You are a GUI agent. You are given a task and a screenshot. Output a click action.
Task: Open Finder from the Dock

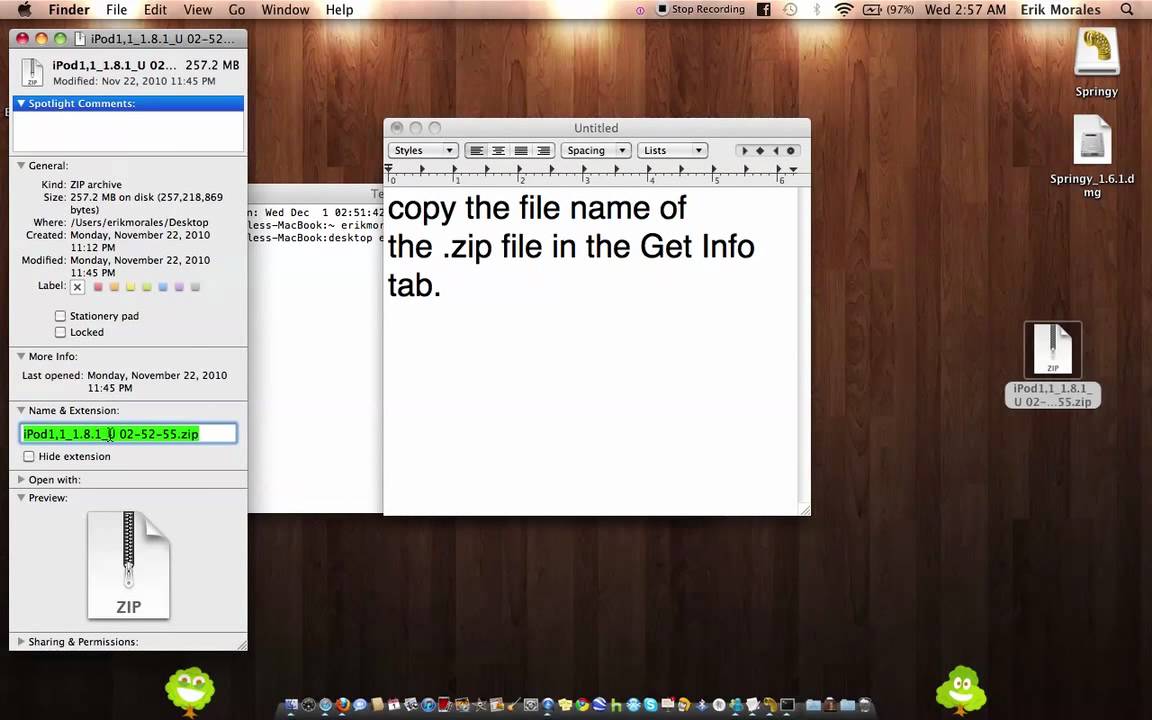pyautogui.click(x=291, y=705)
